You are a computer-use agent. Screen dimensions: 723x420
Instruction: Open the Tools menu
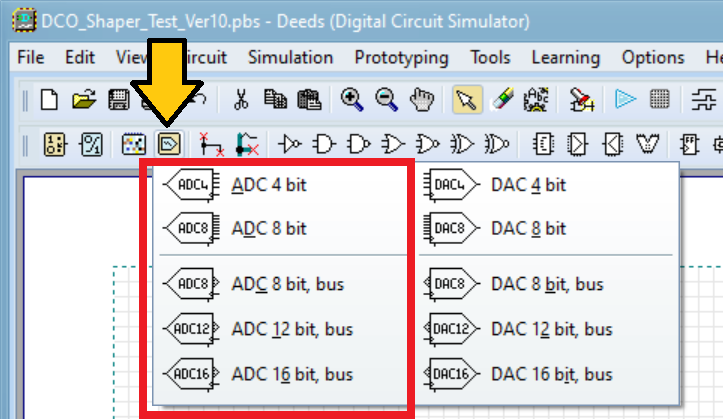[490, 58]
